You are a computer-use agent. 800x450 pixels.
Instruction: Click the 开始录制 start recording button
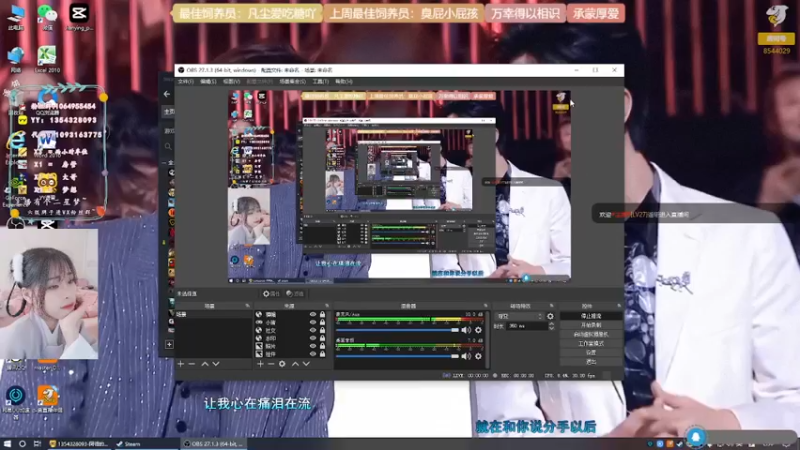coord(591,325)
